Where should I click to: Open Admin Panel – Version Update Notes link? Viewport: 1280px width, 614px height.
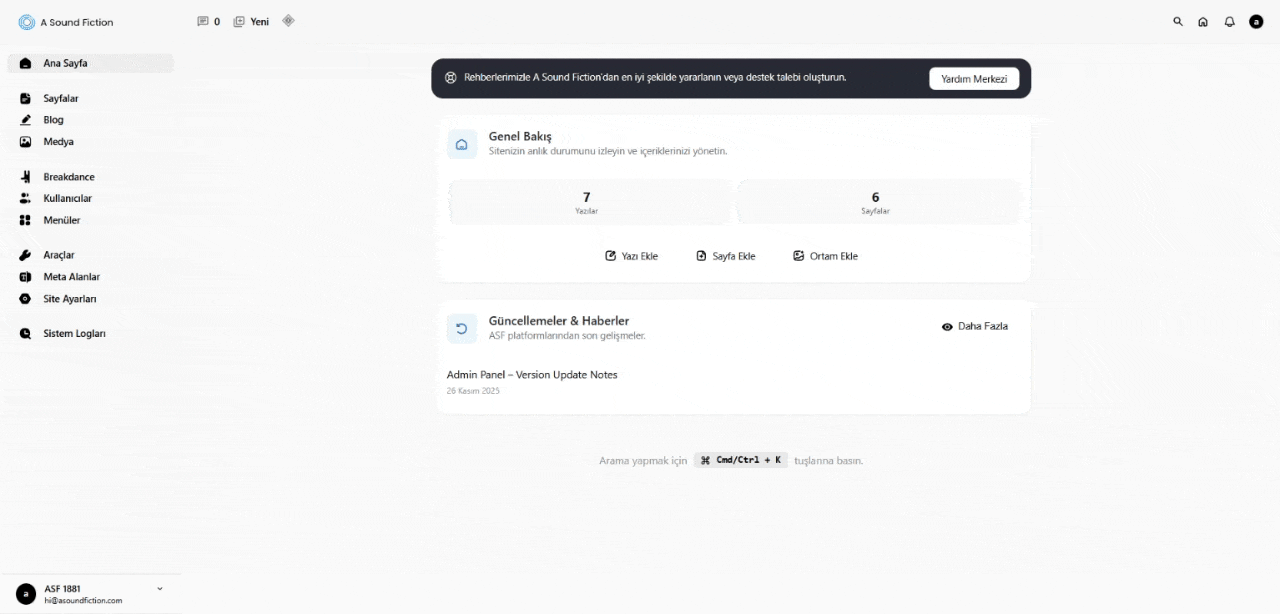click(x=532, y=375)
